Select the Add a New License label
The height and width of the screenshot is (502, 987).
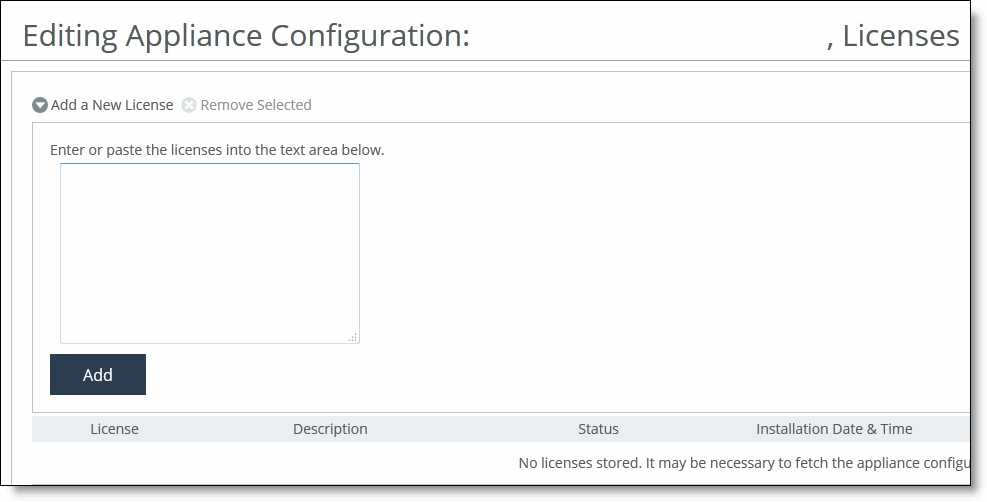coord(112,105)
